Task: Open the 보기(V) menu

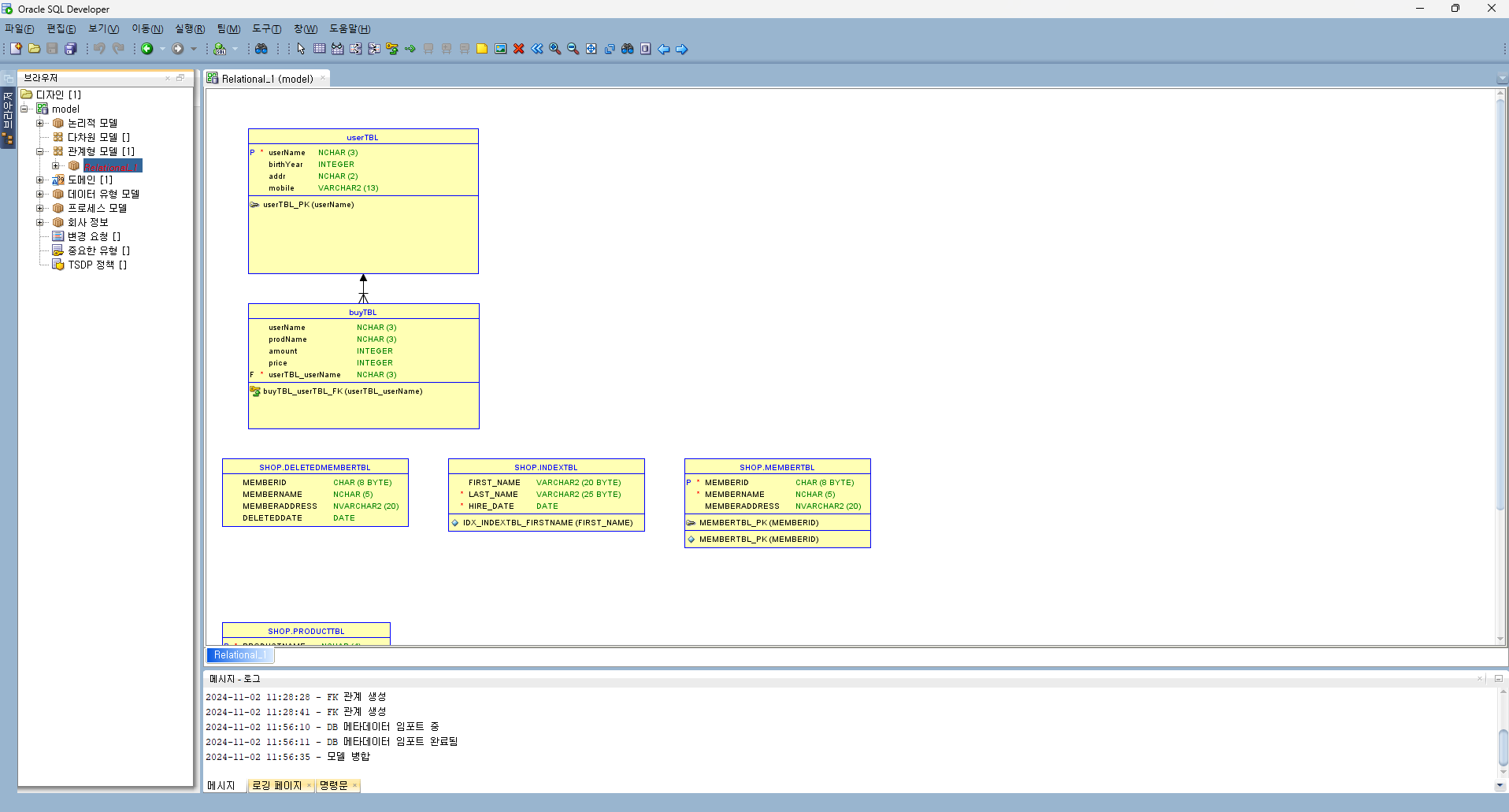Action: point(104,29)
